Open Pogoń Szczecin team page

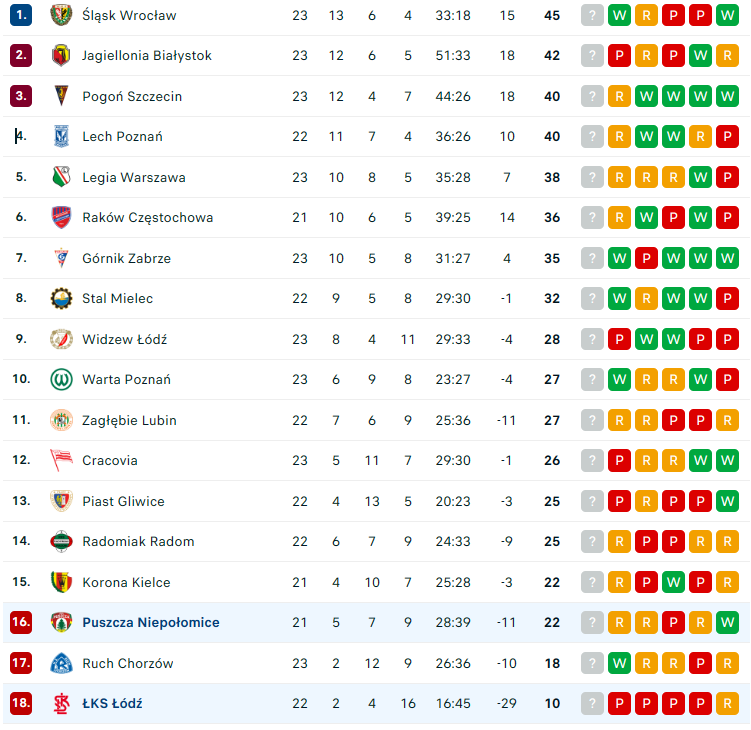[132, 96]
